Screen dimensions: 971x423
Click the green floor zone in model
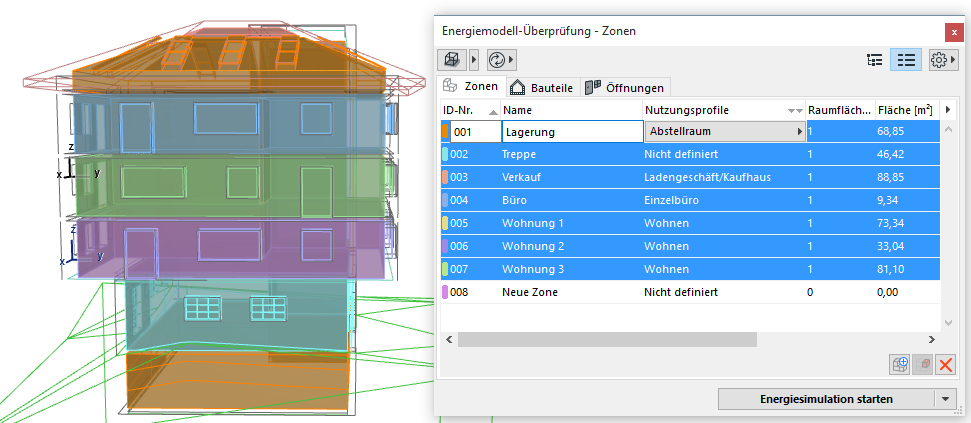229,186
